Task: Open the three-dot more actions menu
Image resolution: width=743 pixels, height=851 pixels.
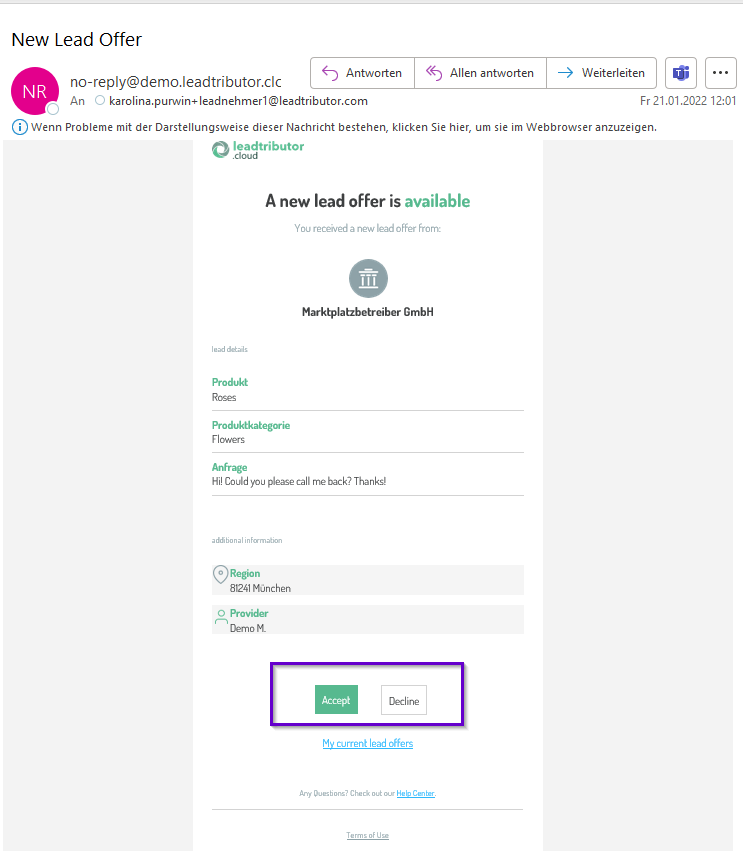Action: click(720, 73)
